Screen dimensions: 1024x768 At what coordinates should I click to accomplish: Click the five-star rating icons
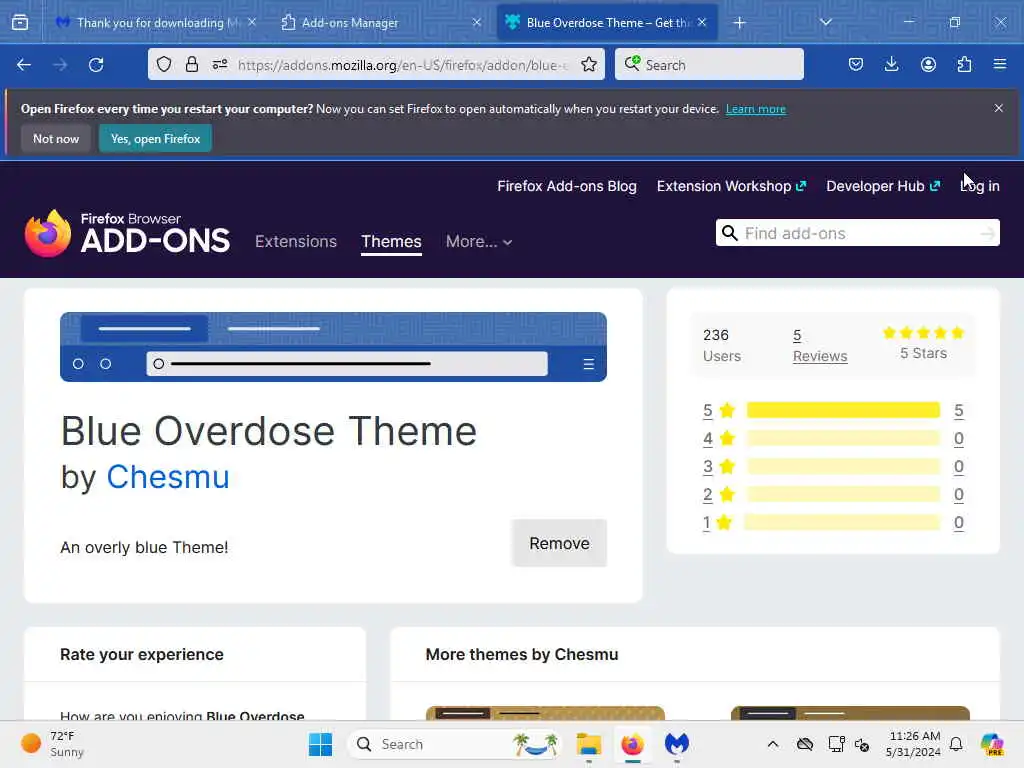[923, 333]
